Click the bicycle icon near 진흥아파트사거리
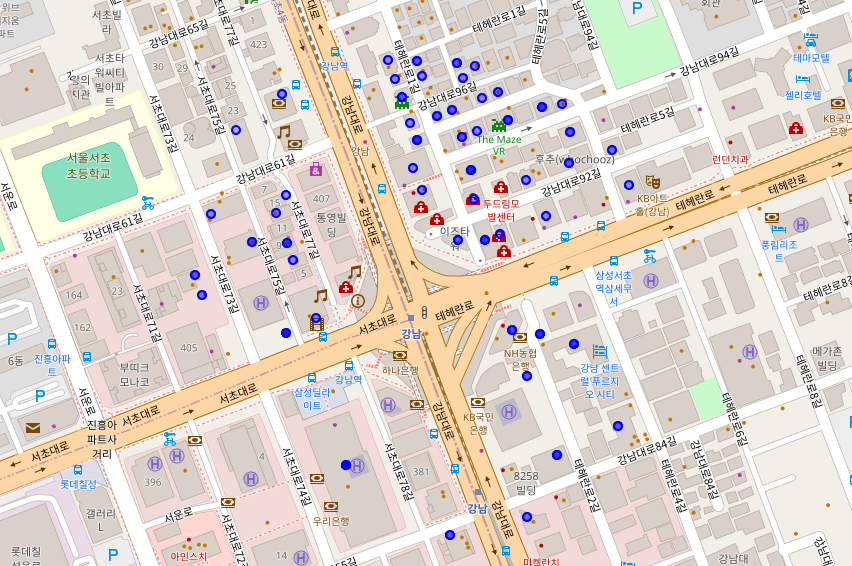This screenshot has height=566, width=852. pos(170,437)
